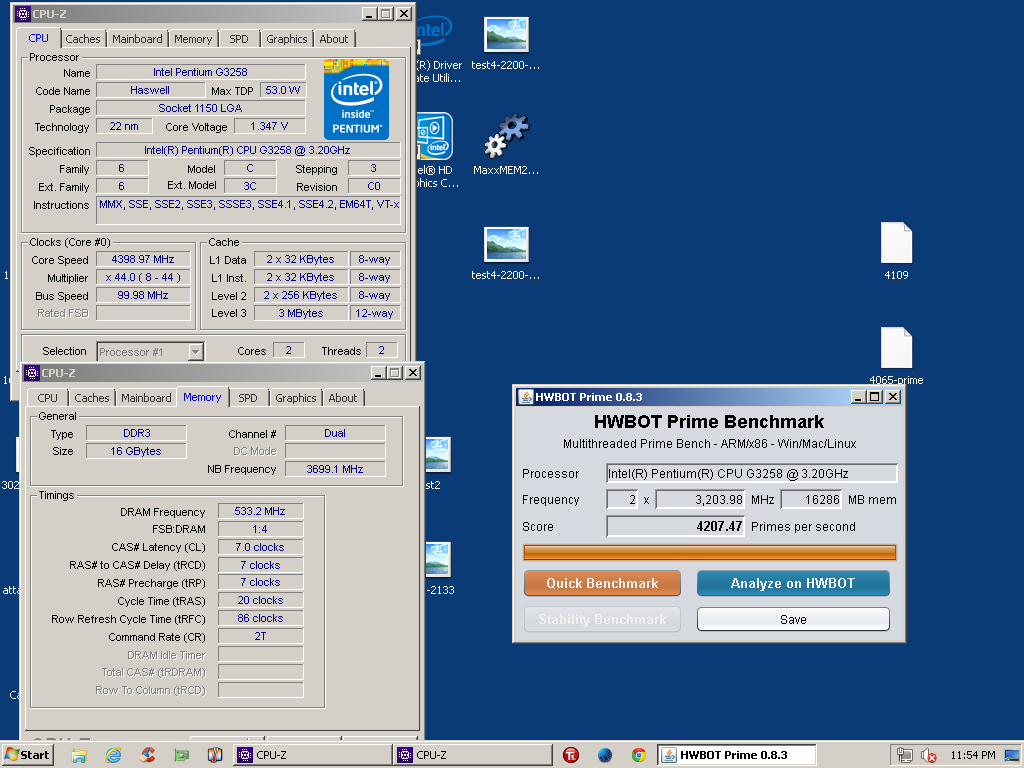This screenshot has width=1024, height=768.
Task: Click the blue globe taskbar icon
Action: (x=605, y=755)
